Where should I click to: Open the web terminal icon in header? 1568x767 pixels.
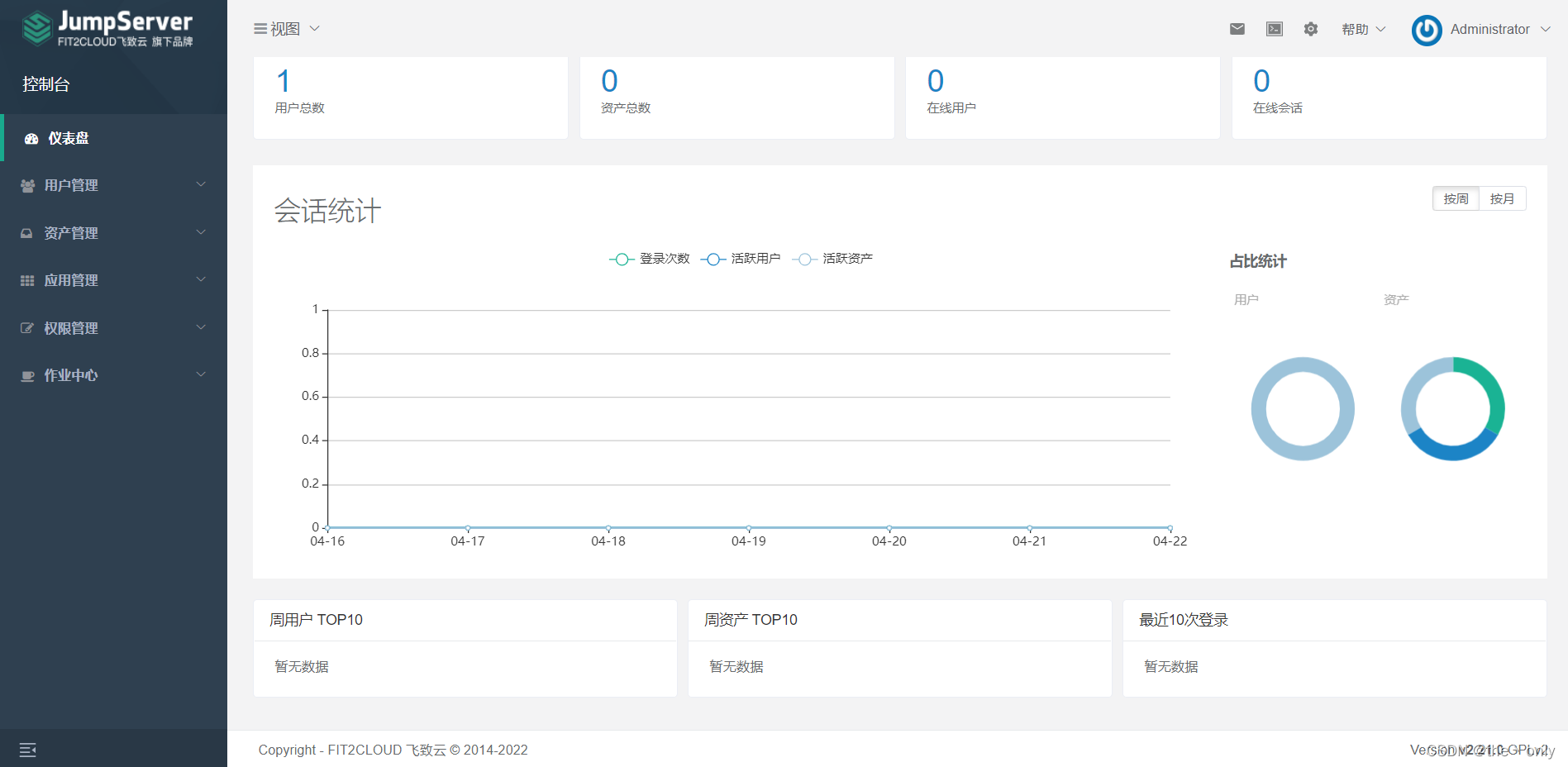[x=1275, y=29]
